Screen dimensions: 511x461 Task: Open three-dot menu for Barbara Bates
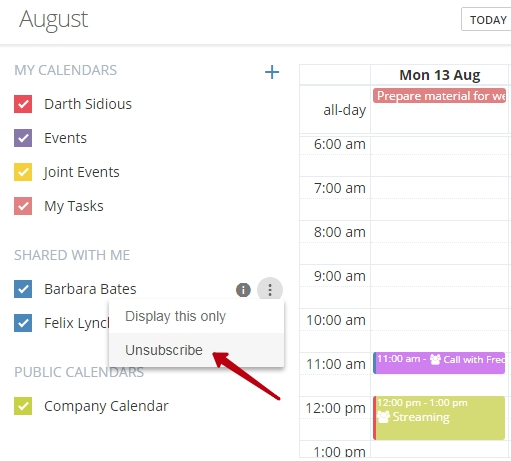270,290
